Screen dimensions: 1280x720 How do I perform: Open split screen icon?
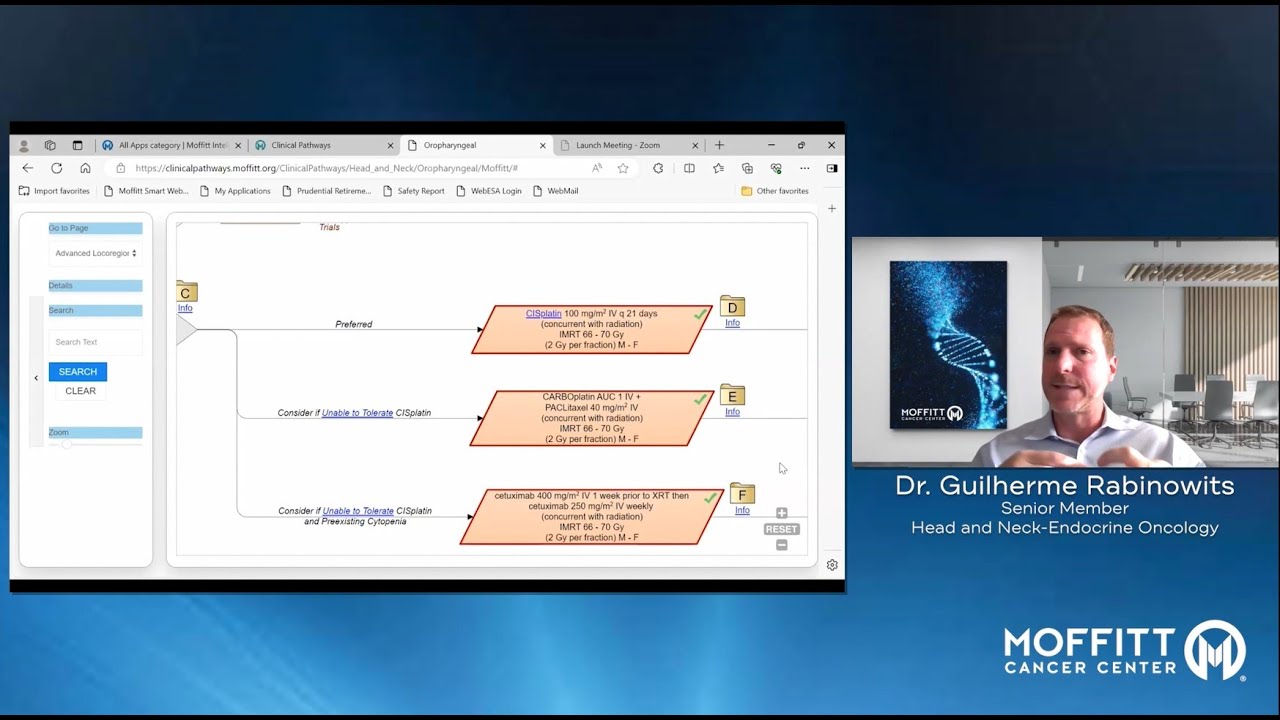tap(689, 168)
